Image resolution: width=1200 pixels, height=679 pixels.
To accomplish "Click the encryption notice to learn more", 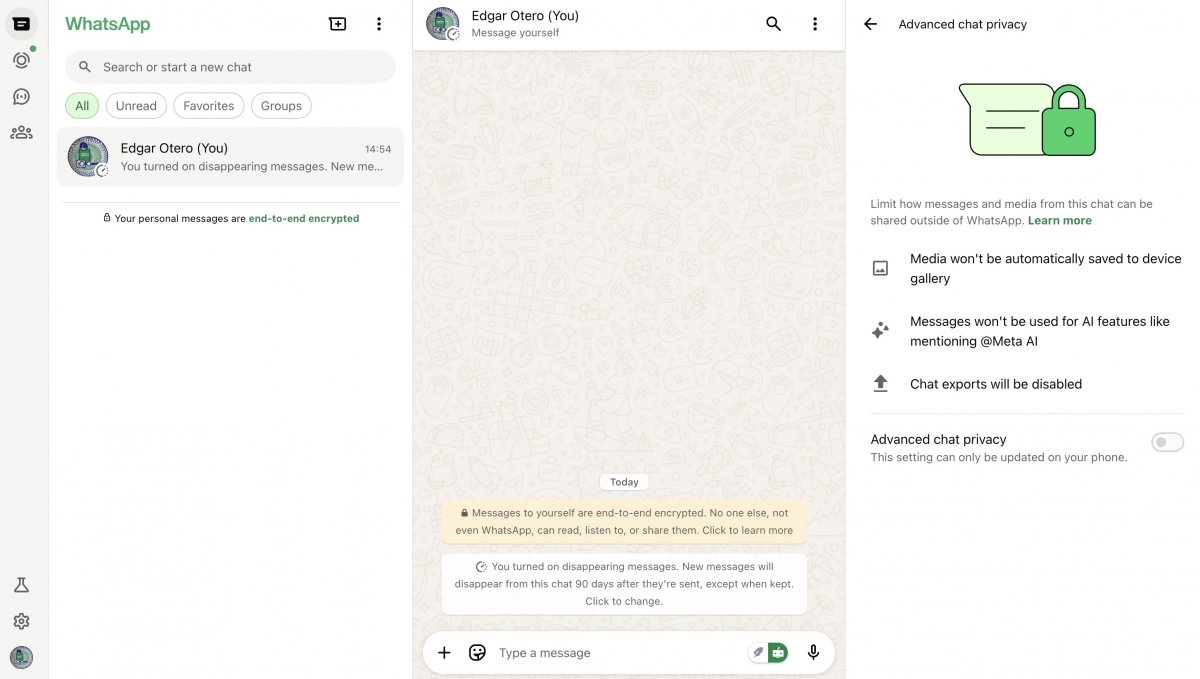I will tap(624, 522).
